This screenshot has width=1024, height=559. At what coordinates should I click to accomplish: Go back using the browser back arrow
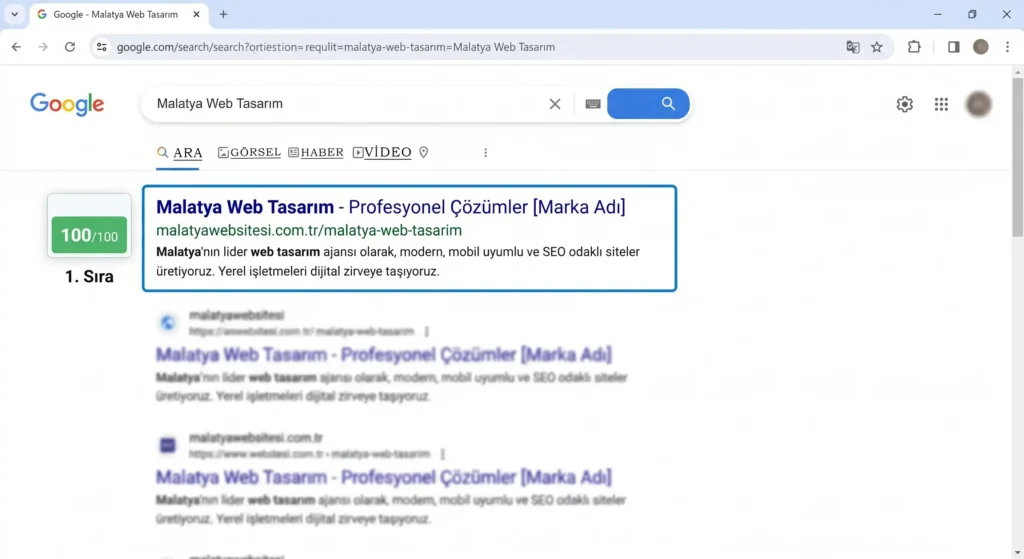coord(16,47)
